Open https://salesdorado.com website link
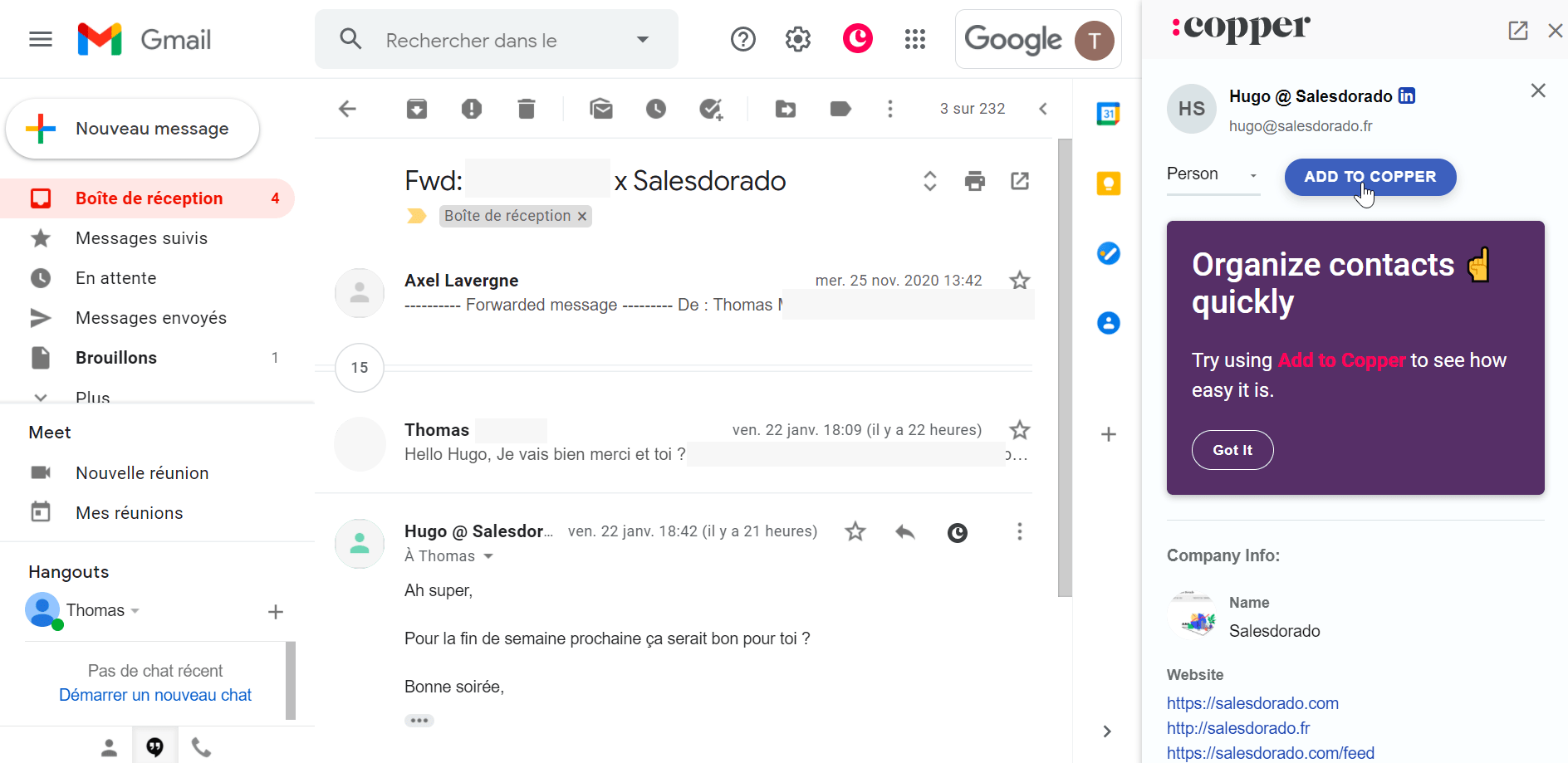 tap(1252, 703)
